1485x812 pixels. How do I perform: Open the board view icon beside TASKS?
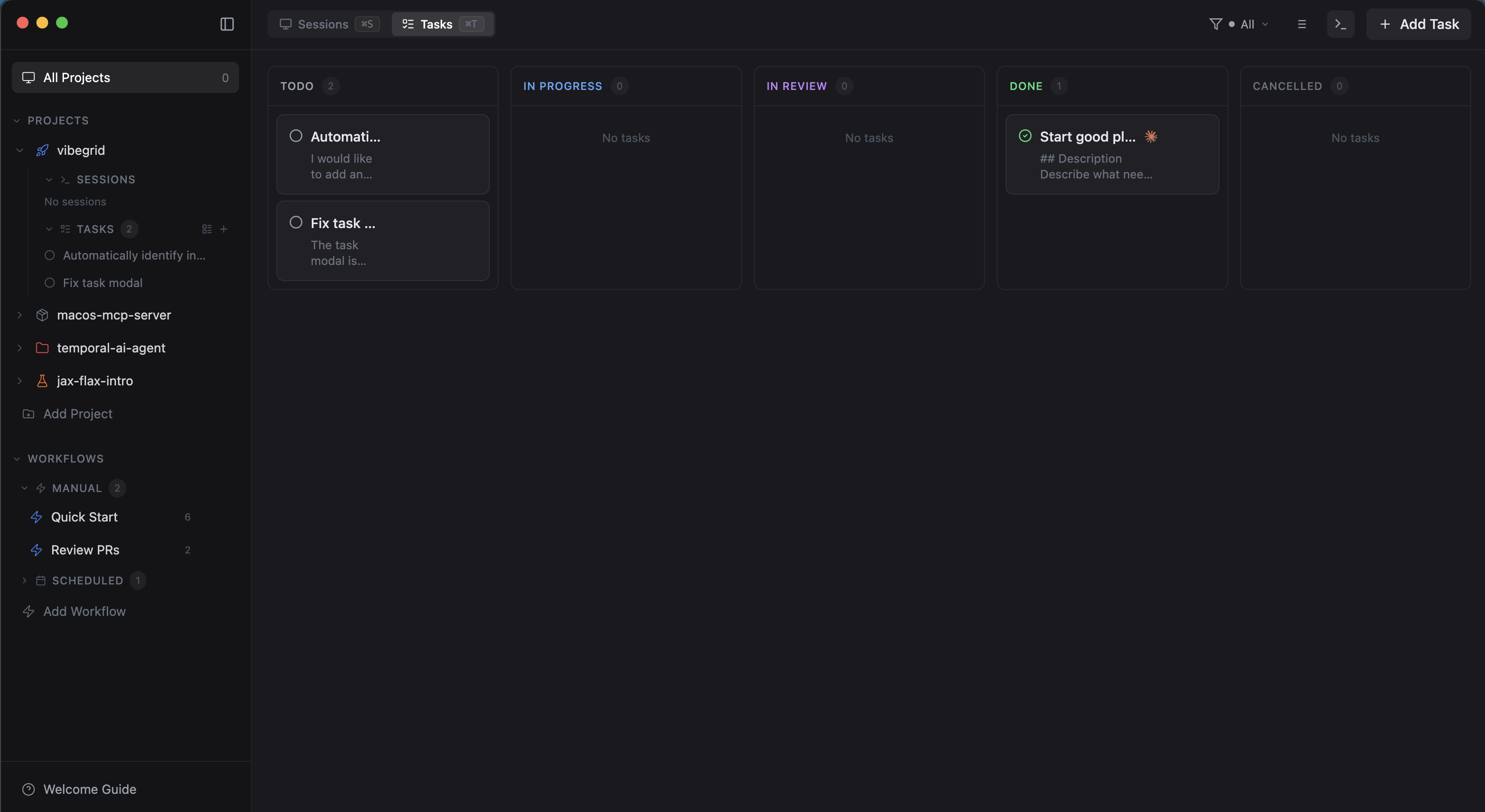[x=207, y=229]
